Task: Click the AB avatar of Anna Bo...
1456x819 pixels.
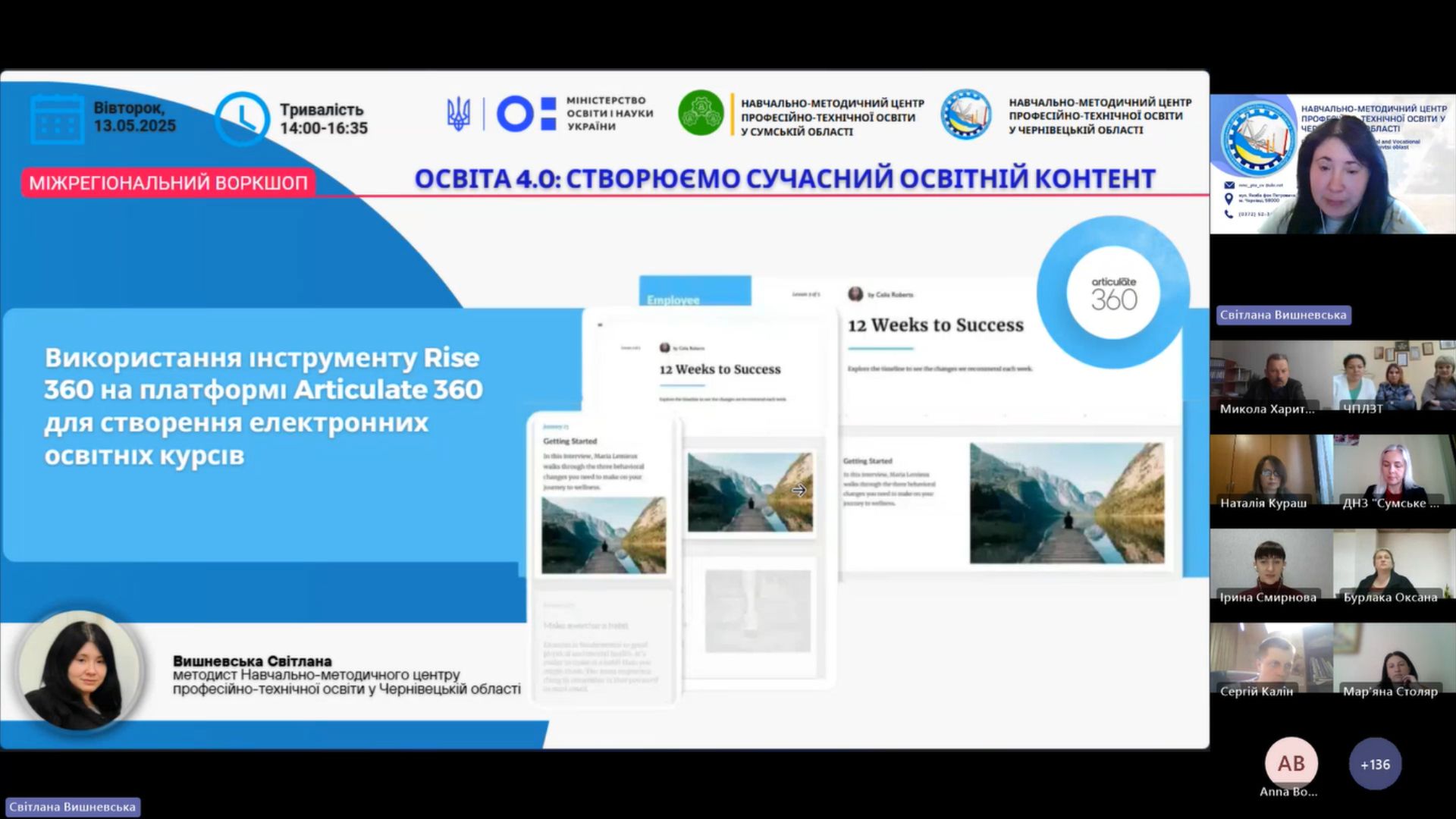Action: click(x=1291, y=763)
